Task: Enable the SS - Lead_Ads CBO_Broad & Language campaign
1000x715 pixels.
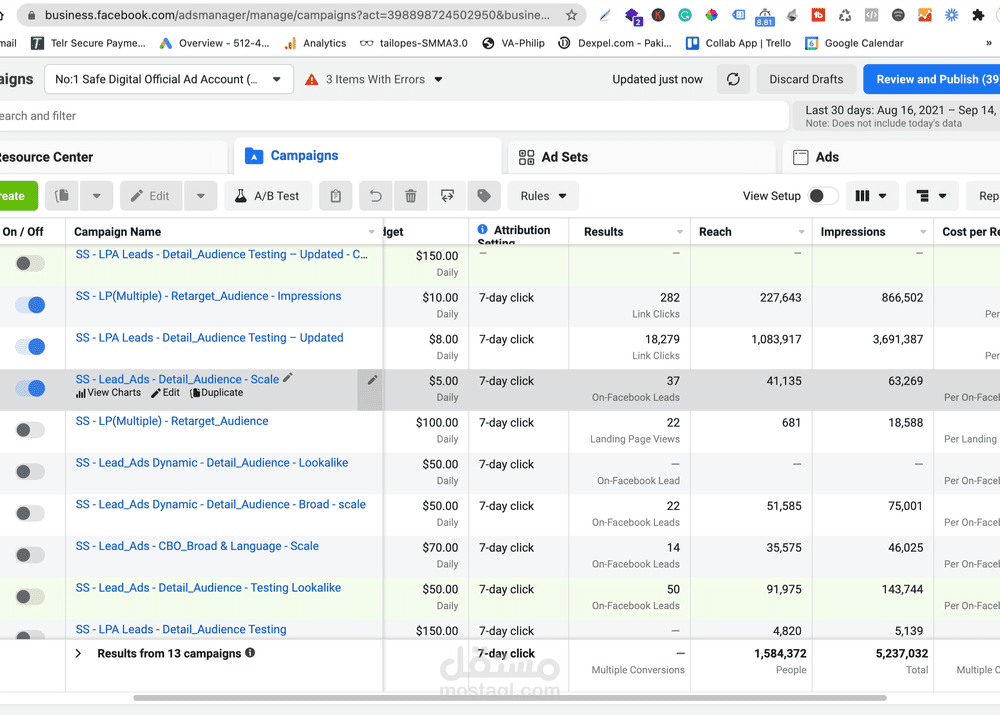Action: (30, 555)
